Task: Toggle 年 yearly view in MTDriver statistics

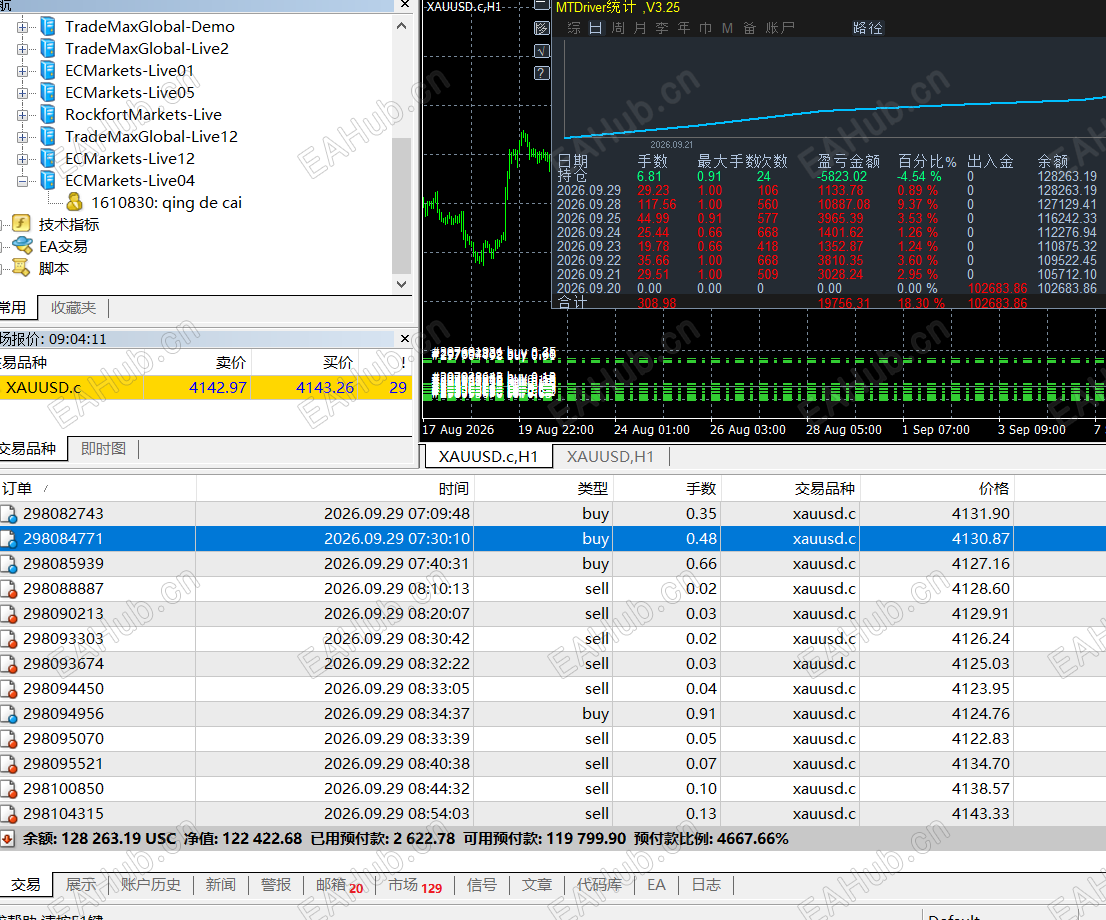Action: coord(684,28)
